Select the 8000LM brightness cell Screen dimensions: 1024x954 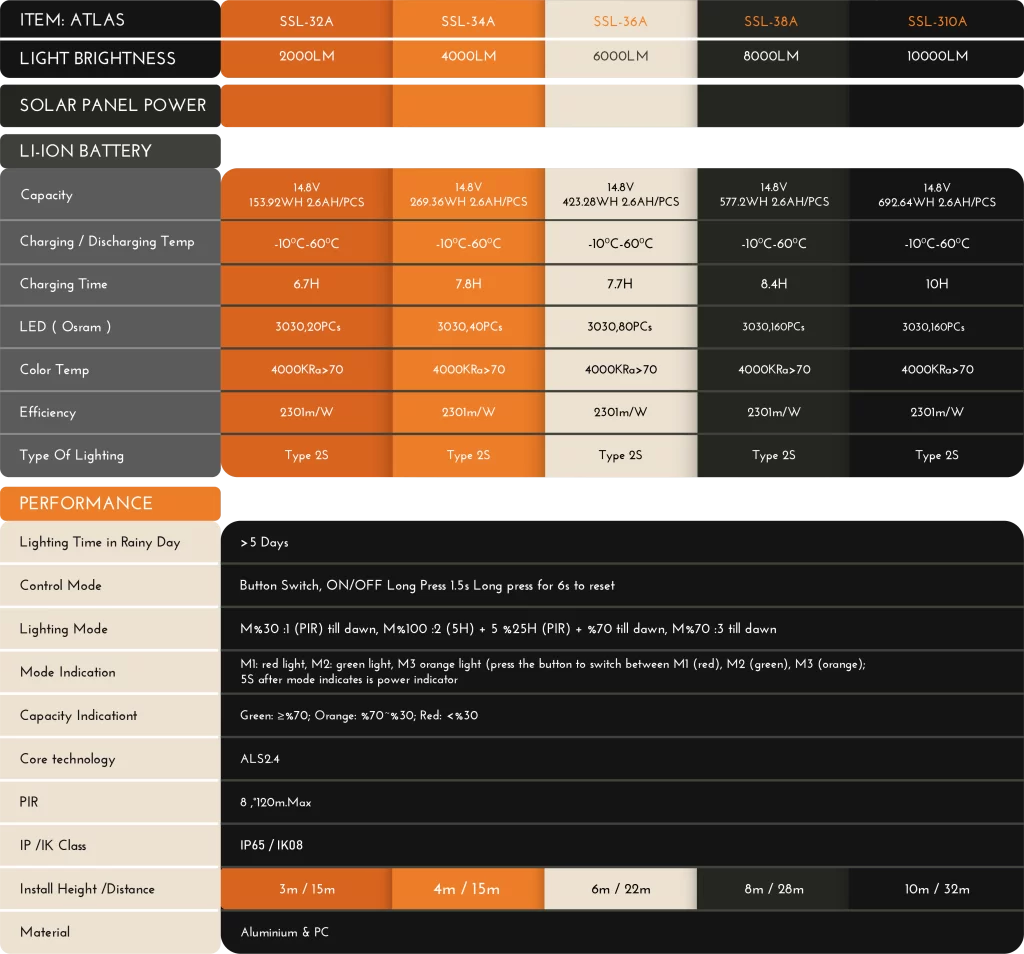[771, 57]
